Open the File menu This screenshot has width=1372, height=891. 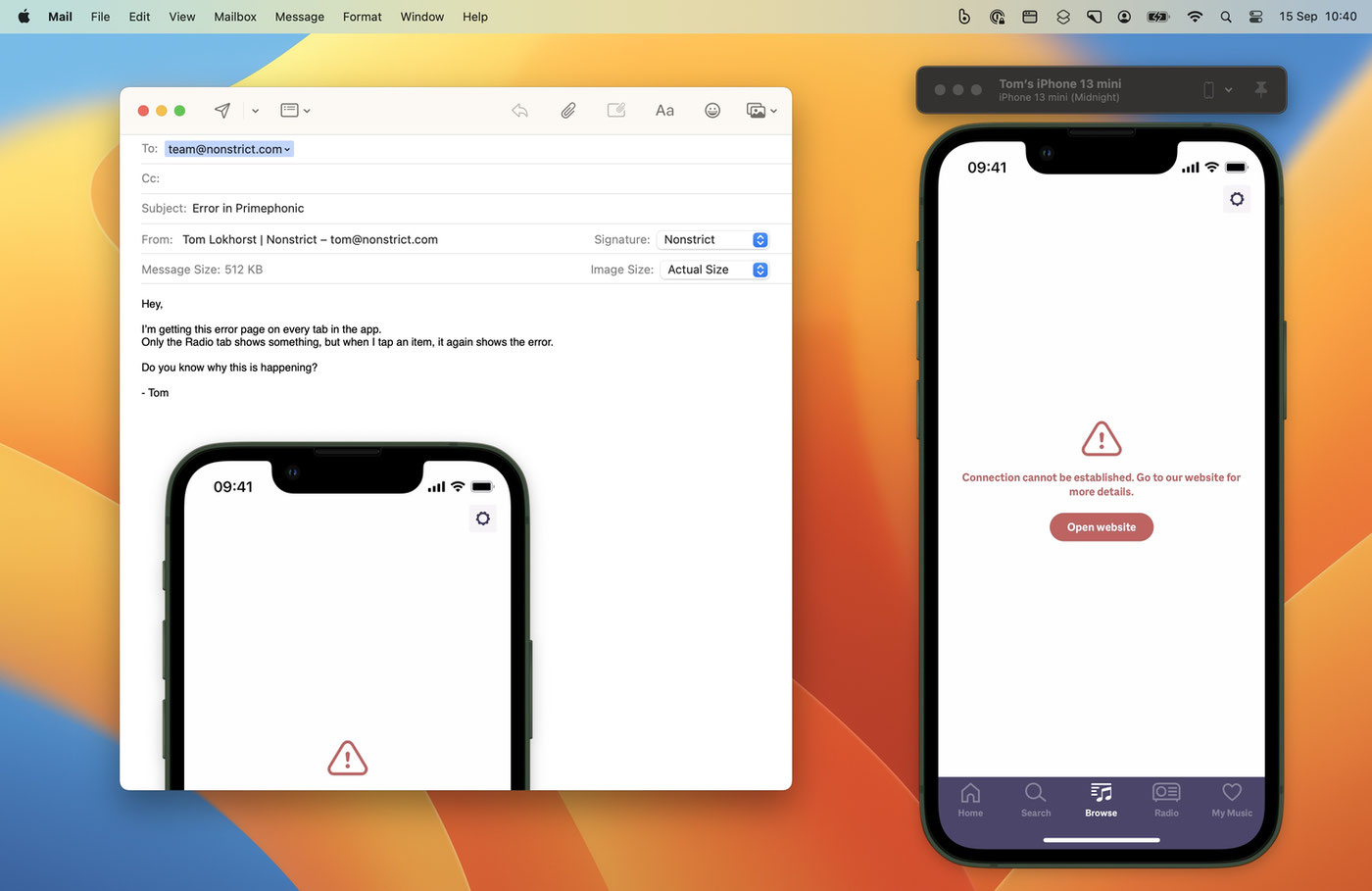pyautogui.click(x=100, y=17)
